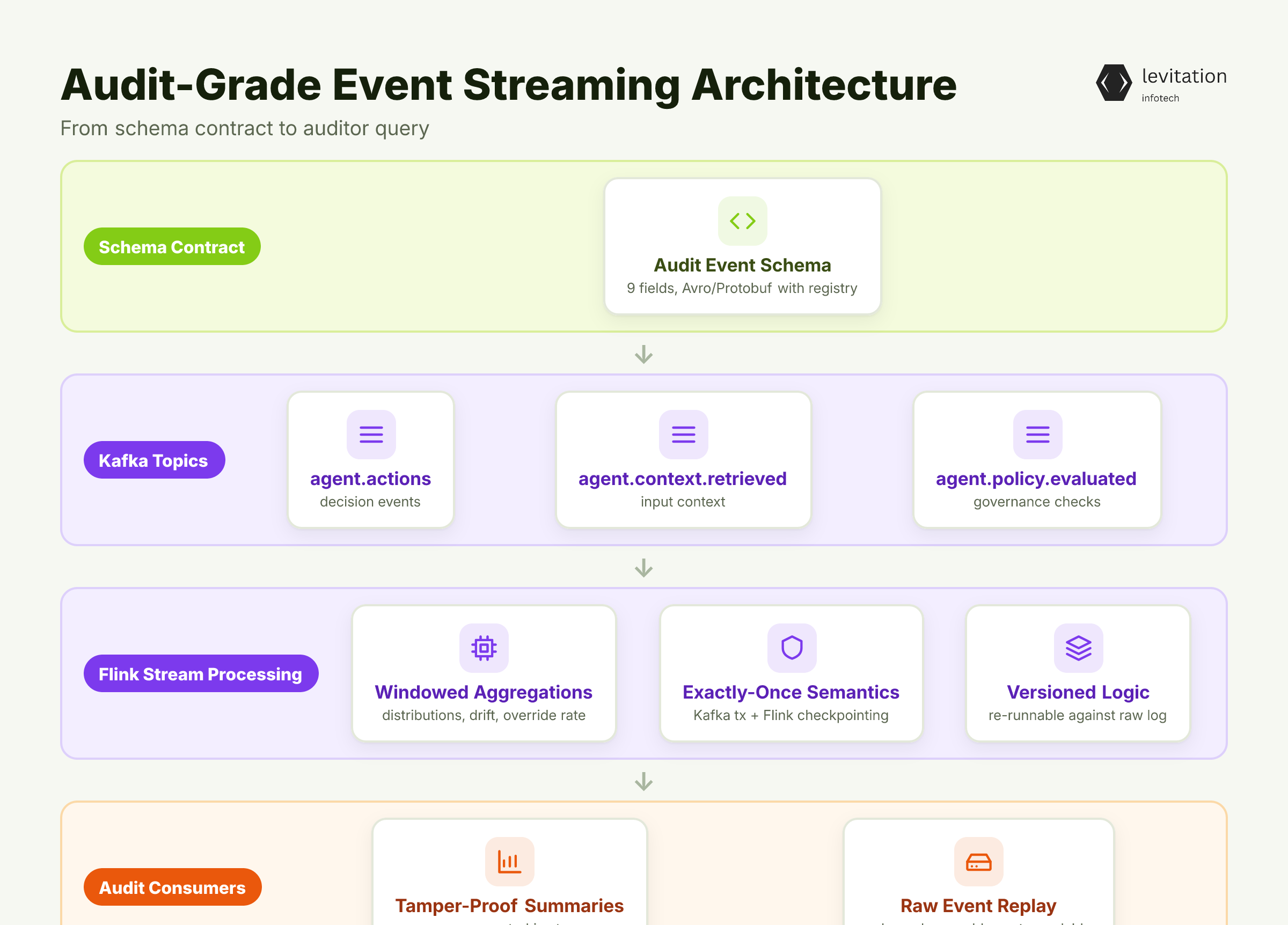Click the shield icon above Exactly-Once Semantics

792,648
